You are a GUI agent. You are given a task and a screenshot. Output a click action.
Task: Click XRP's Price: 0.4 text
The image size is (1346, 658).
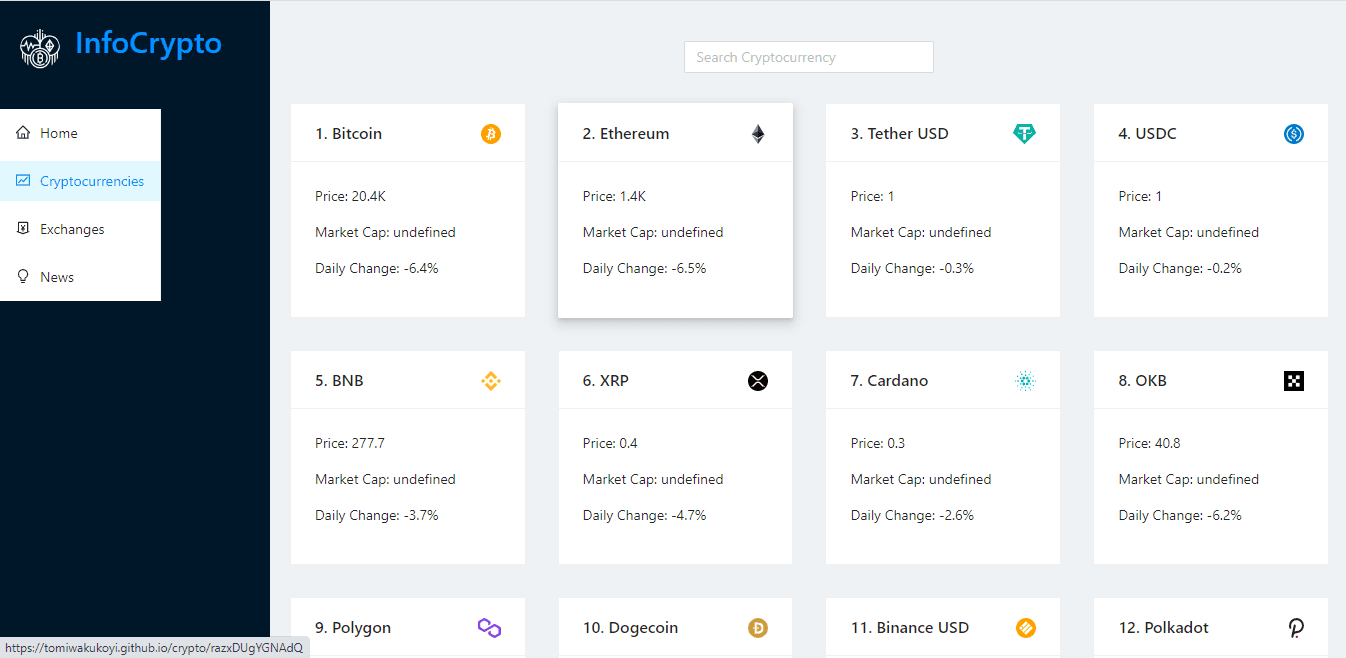click(x=610, y=443)
